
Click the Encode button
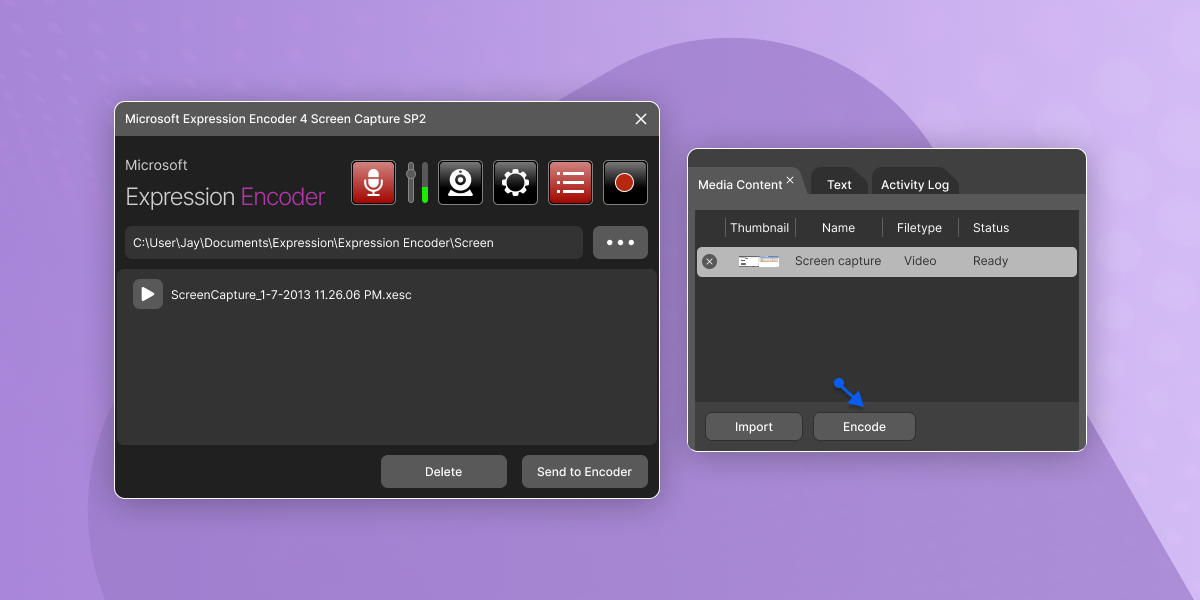(864, 427)
